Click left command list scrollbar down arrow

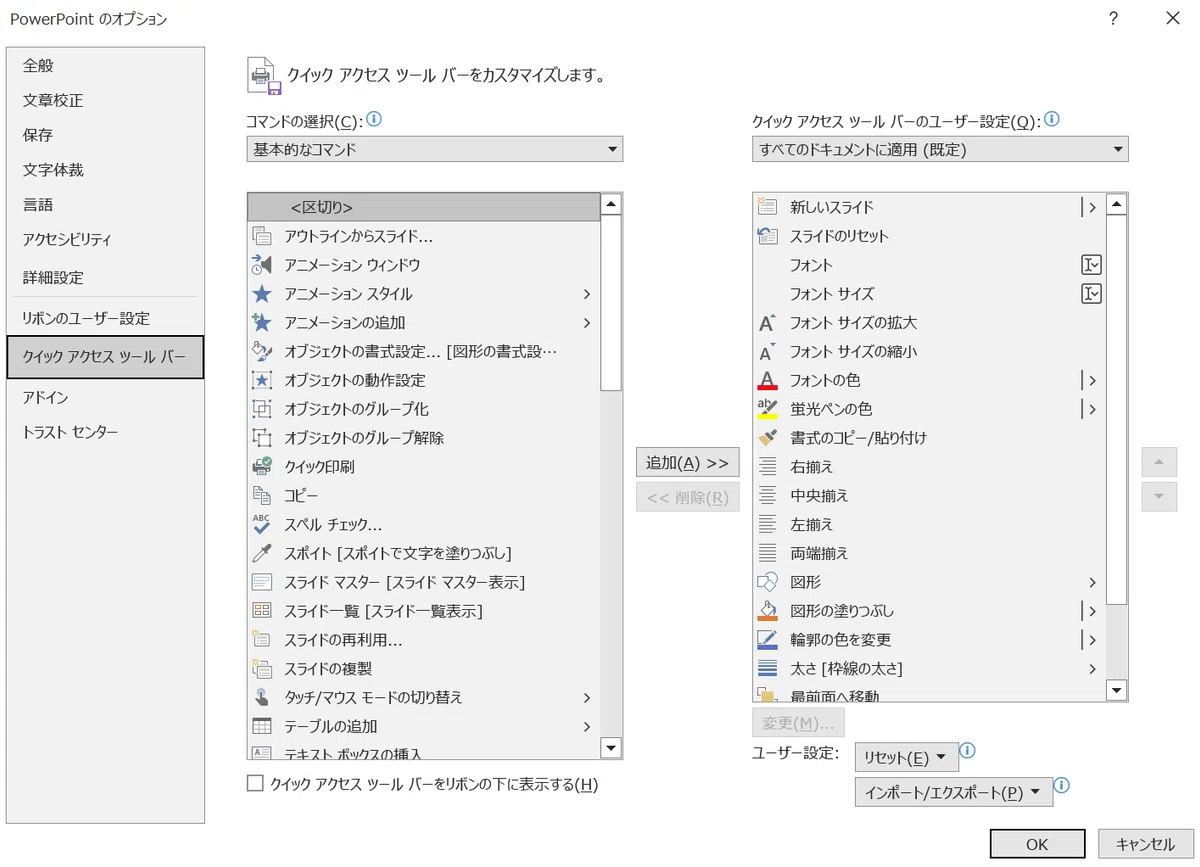[611, 747]
